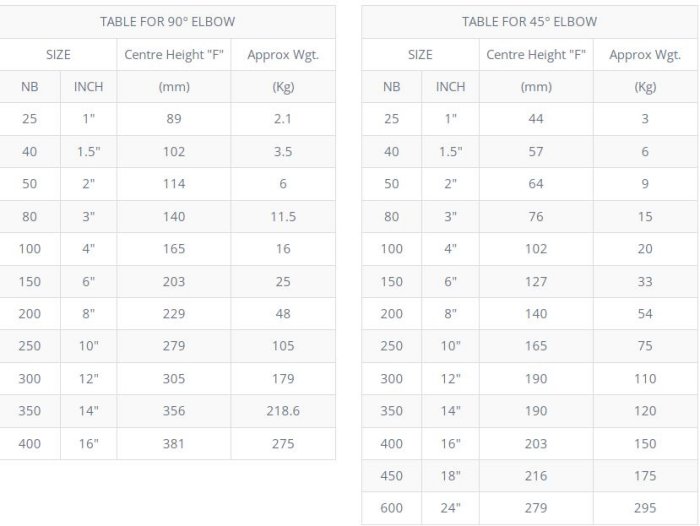Select the NB 600 cell
The height and width of the screenshot is (526, 700).
coord(391,508)
